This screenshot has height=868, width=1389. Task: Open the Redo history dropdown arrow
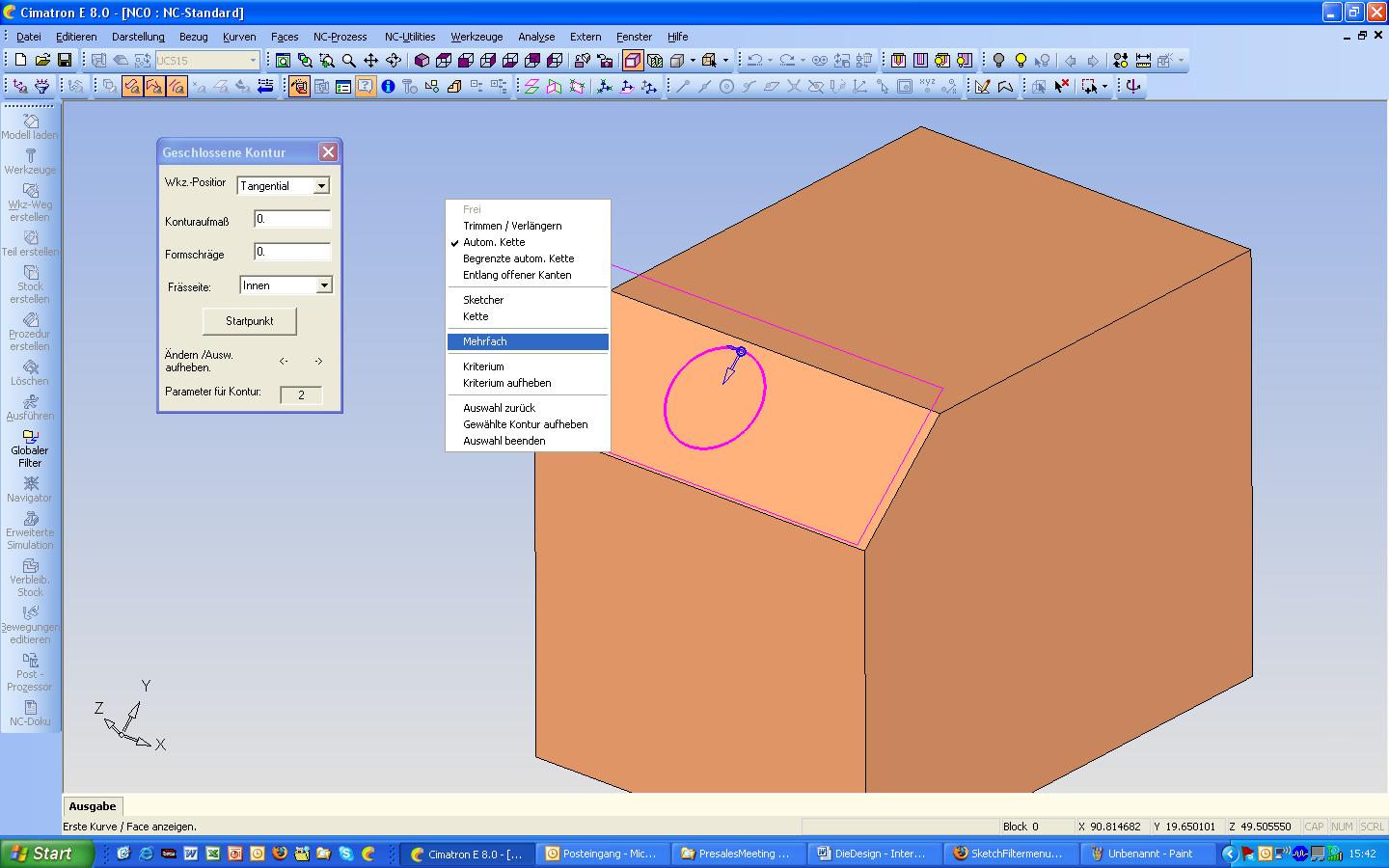click(x=803, y=60)
